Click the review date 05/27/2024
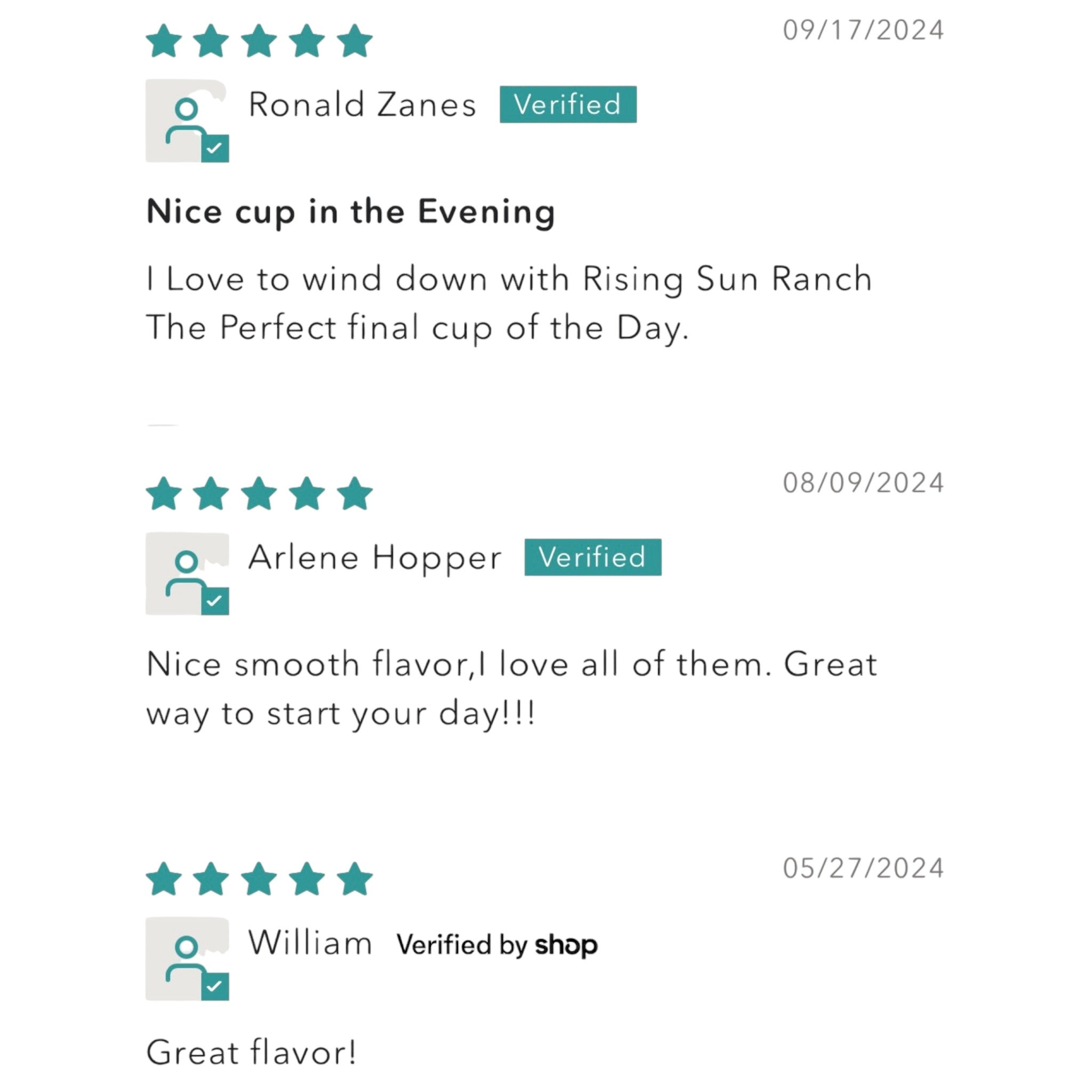This screenshot has width=1092, height=1092. 863,869
